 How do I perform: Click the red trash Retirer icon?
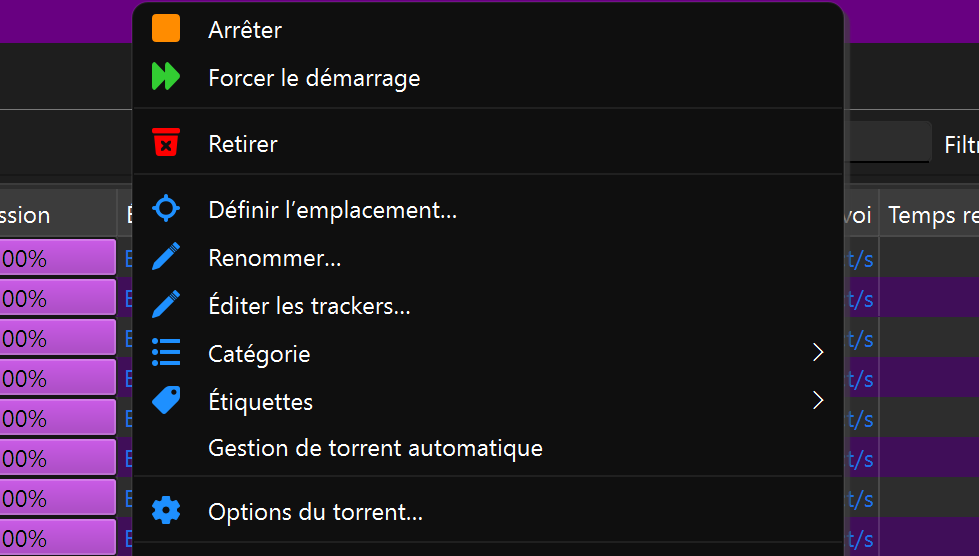(165, 142)
